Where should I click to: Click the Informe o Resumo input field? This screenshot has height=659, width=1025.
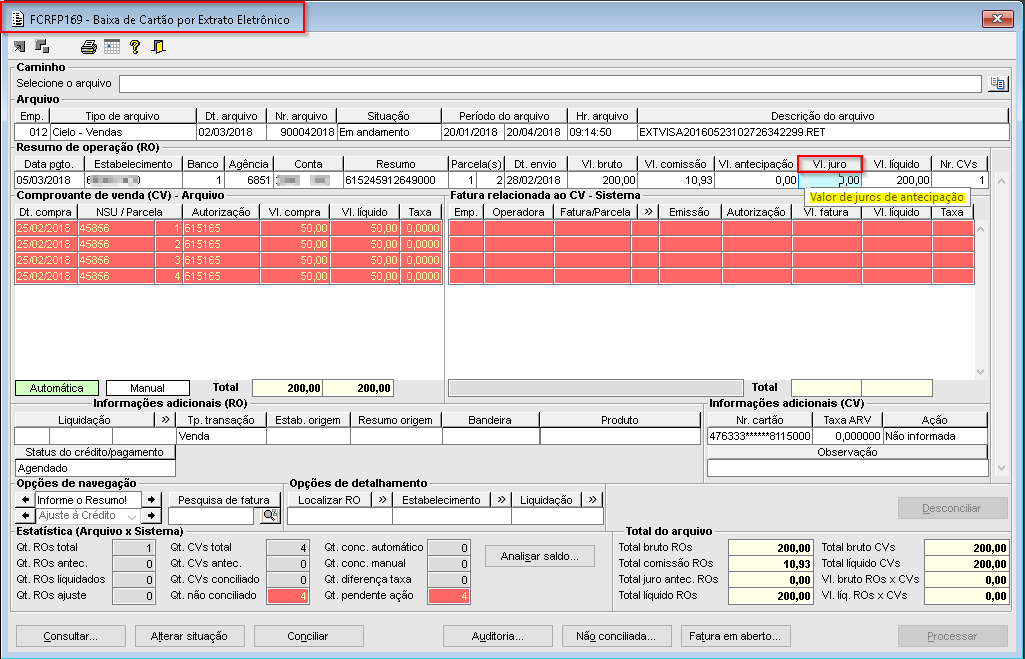pyautogui.click(x=88, y=499)
